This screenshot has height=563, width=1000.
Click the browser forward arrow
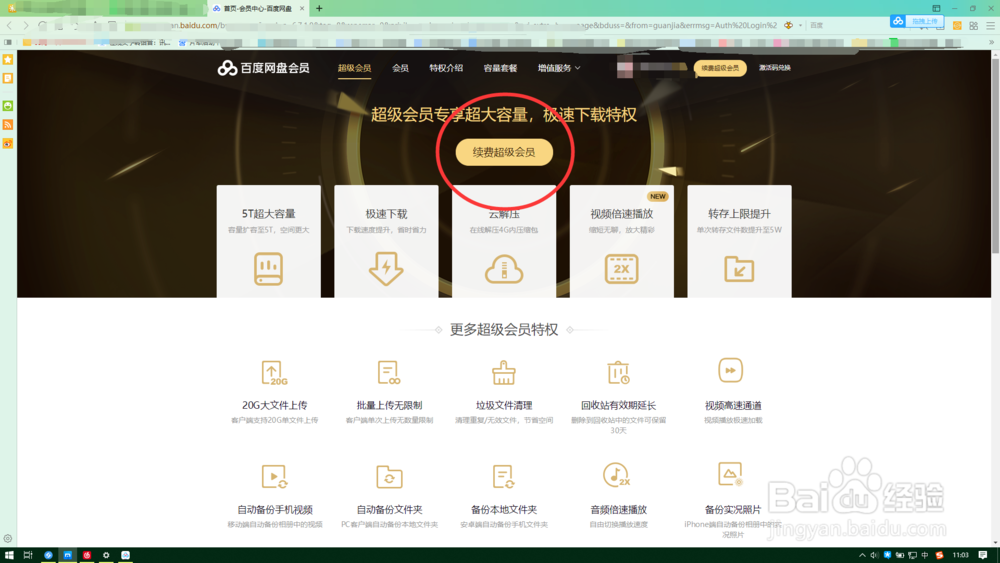point(26,26)
